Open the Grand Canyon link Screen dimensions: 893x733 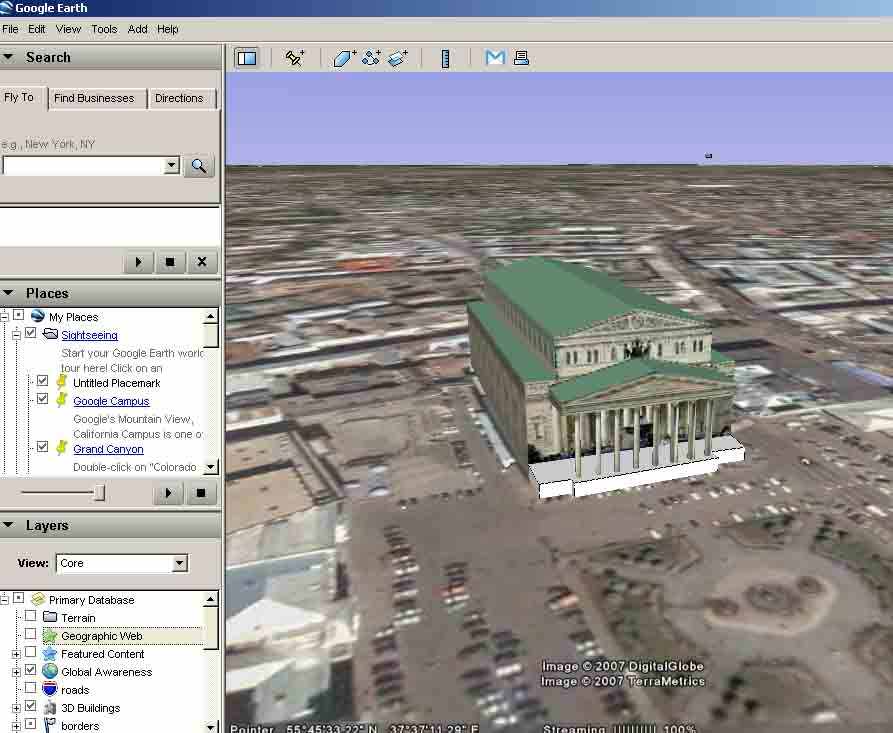108,449
